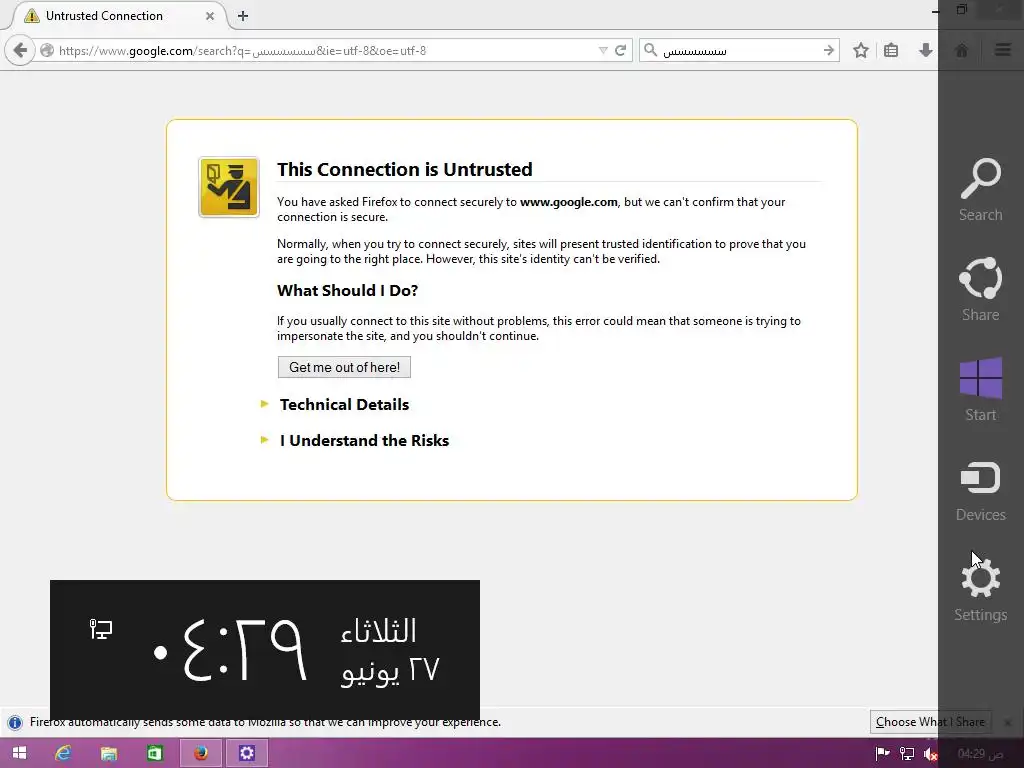This screenshot has width=1024, height=768.
Task: Click Get me out of here! button
Action: pyautogui.click(x=344, y=367)
